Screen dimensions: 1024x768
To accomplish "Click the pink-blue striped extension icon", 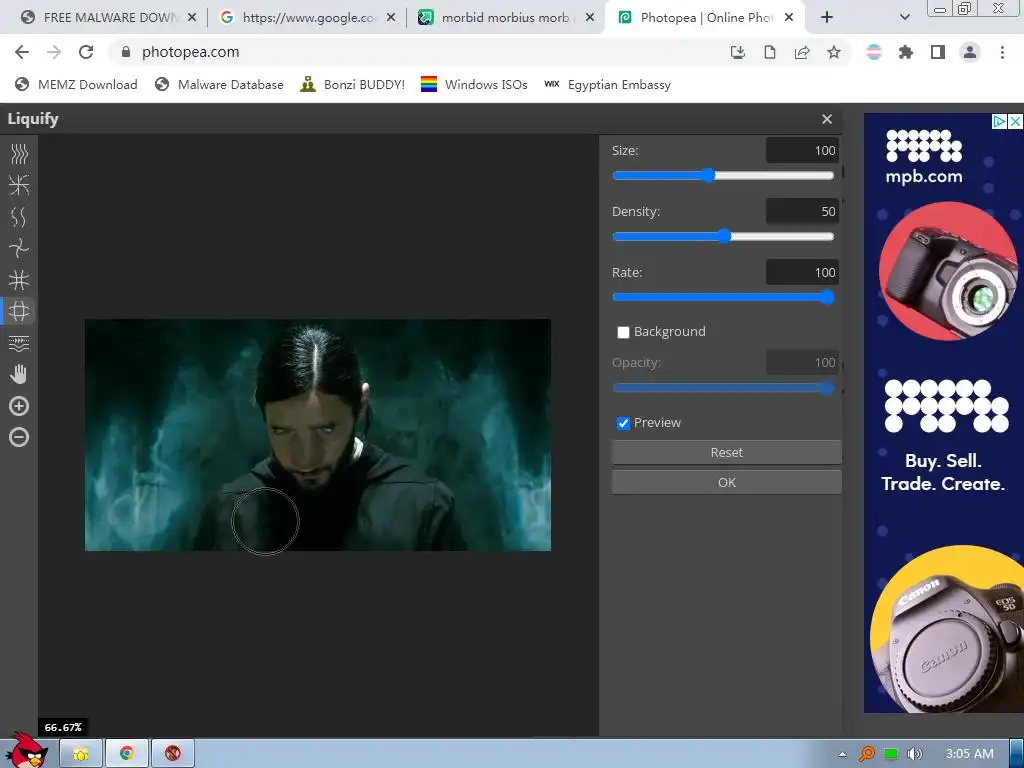I will tap(874, 52).
